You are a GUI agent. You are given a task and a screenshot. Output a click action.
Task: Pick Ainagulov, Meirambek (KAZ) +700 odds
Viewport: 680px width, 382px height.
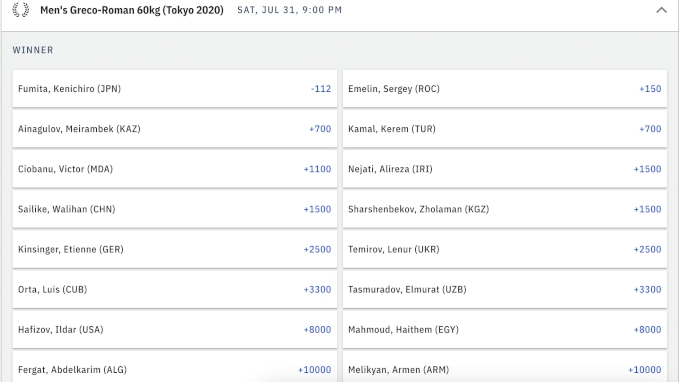coord(175,129)
